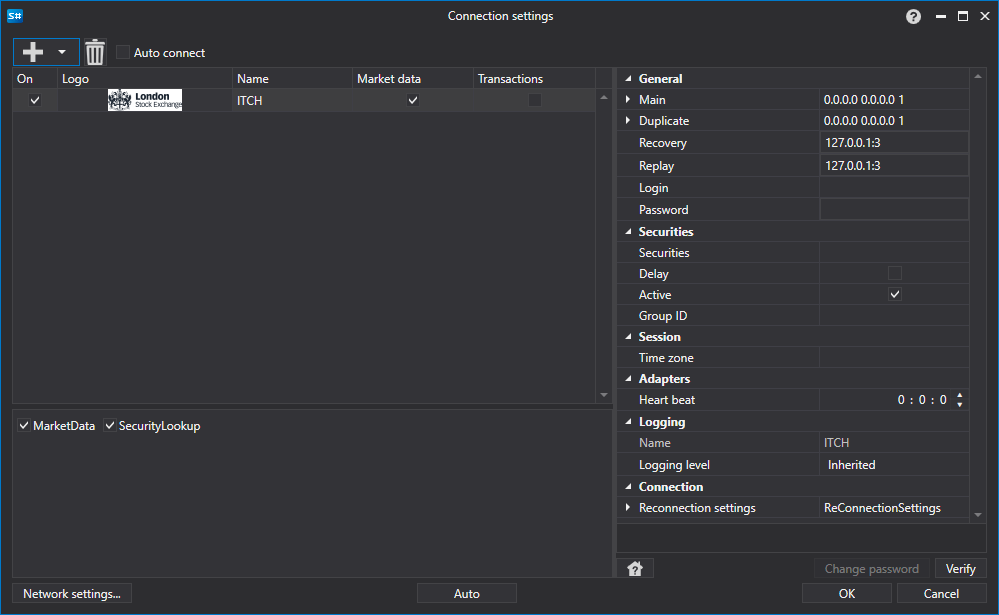Toggle the Auto connect checkbox
This screenshot has width=999, height=615.
(123, 52)
